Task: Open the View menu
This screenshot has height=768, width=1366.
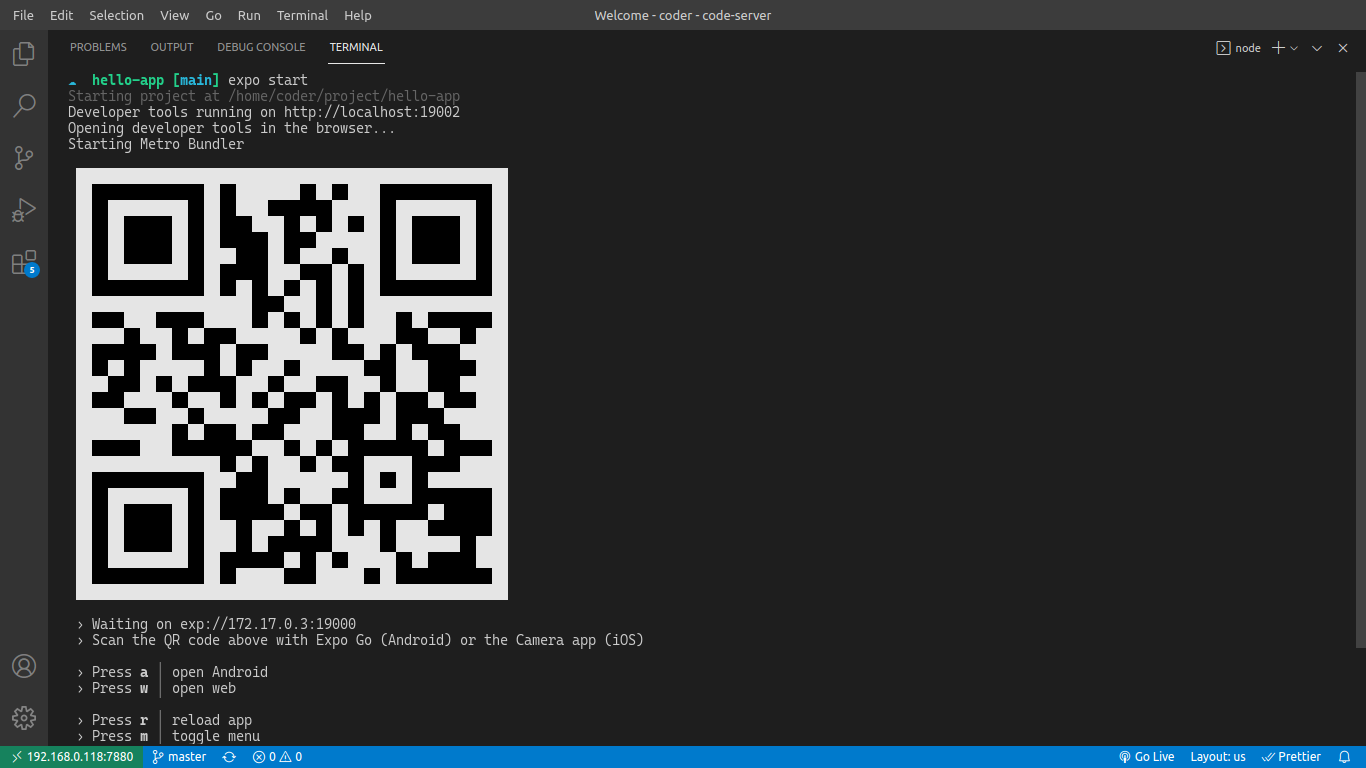Action: [174, 15]
